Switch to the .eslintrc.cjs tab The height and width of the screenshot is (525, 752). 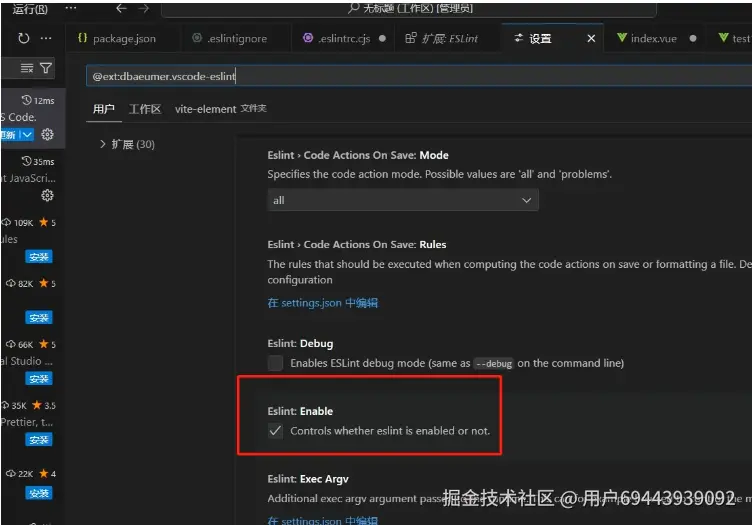pos(344,38)
